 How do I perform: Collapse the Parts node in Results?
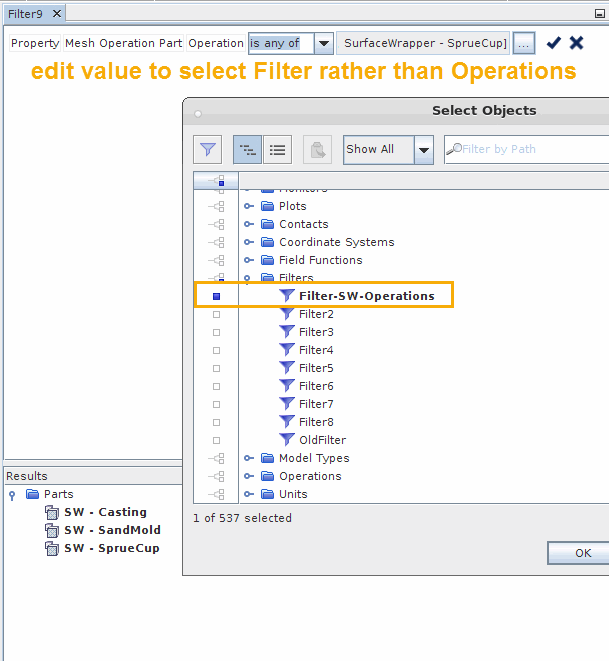pos(12,495)
